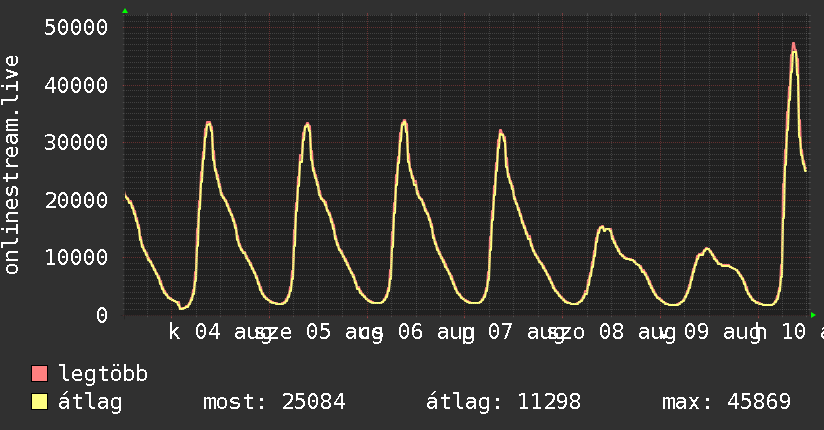This screenshot has height=430, width=824.
Task: Click the pink legtöbb legend swatch
Action: click(39, 374)
